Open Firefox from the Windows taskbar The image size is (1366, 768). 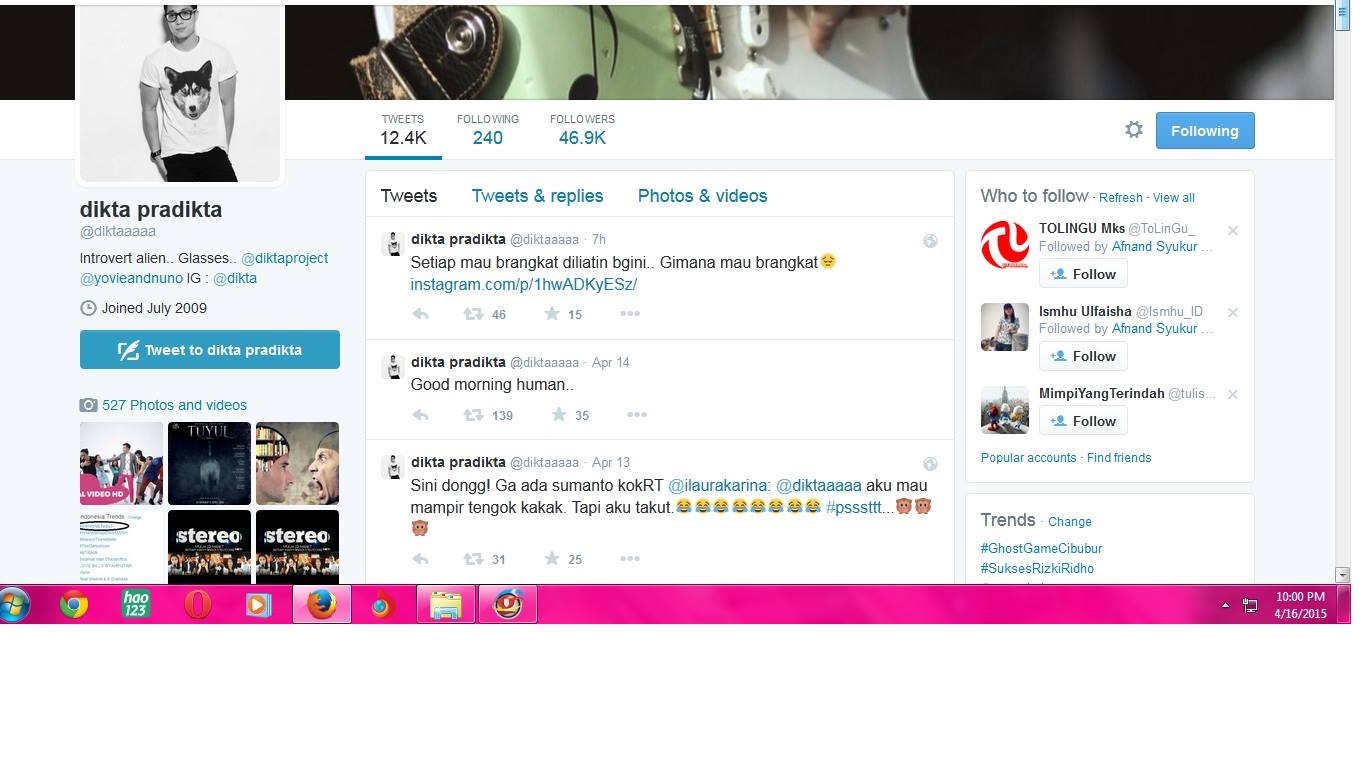tap(322, 605)
